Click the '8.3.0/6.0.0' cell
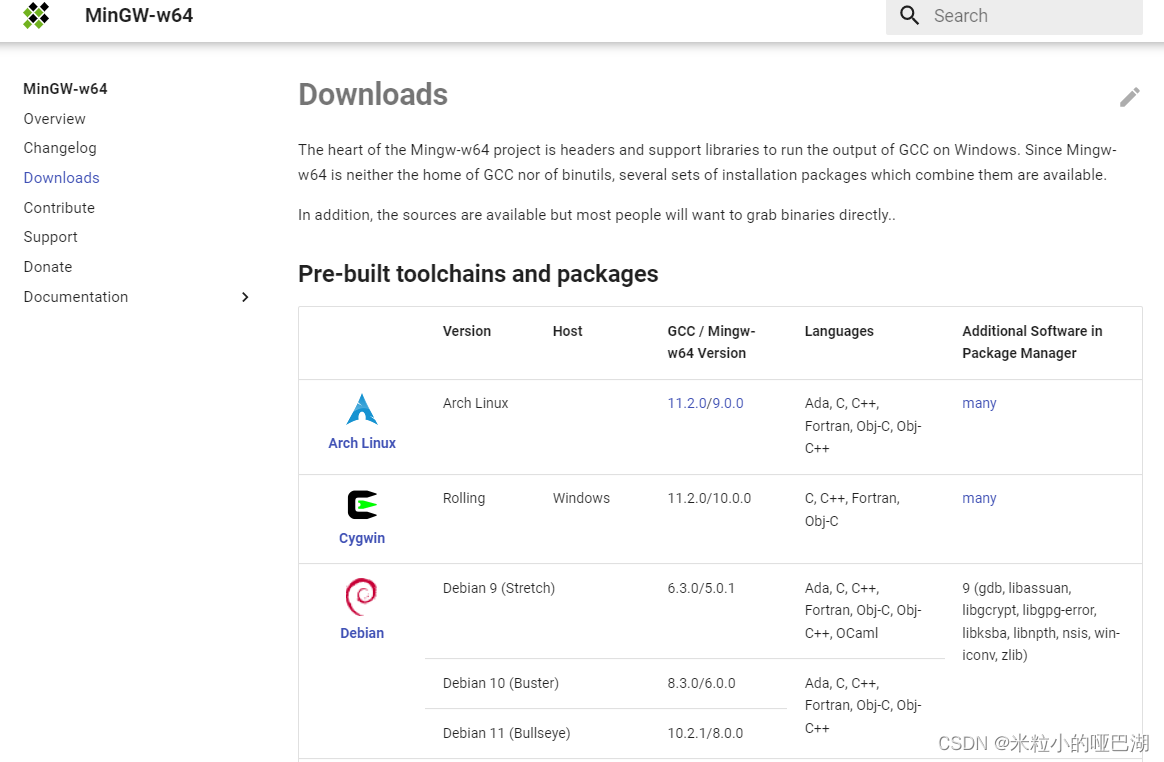The image size is (1164, 762). pyautogui.click(x=702, y=683)
